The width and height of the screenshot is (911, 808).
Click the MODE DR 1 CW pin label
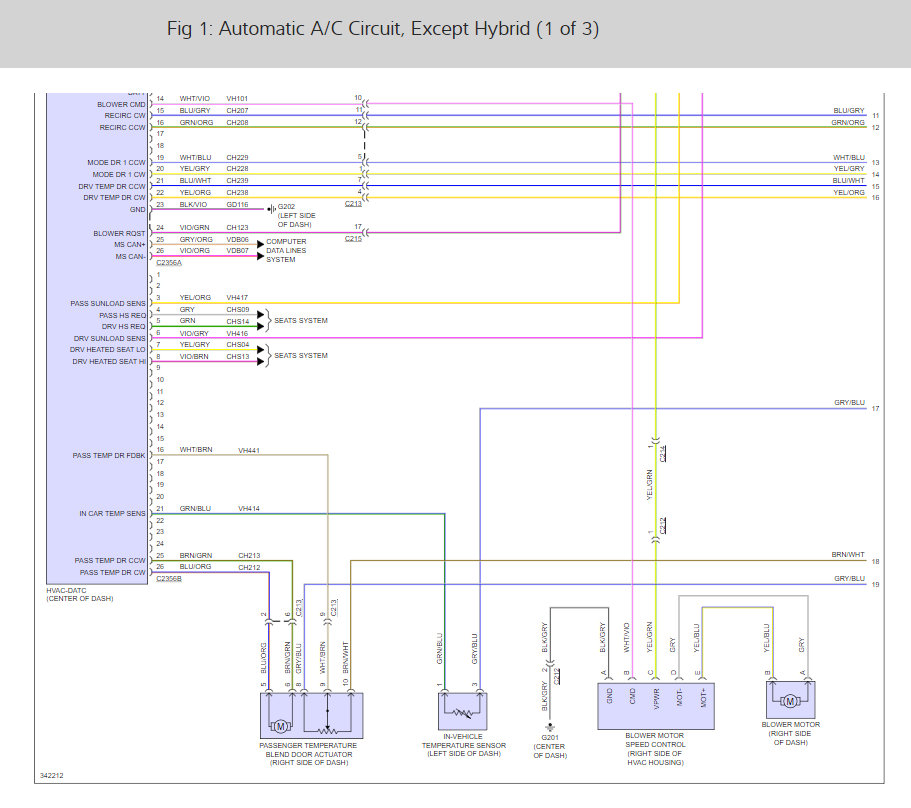point(119,174)
